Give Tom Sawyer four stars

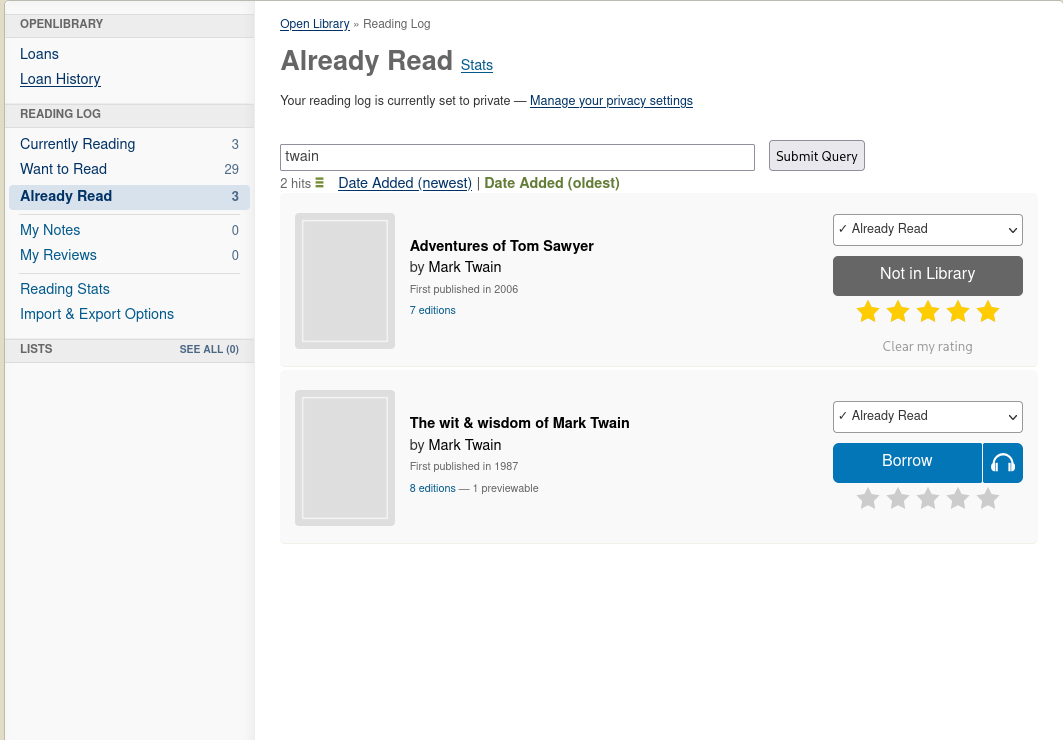(x=958, y=312)
